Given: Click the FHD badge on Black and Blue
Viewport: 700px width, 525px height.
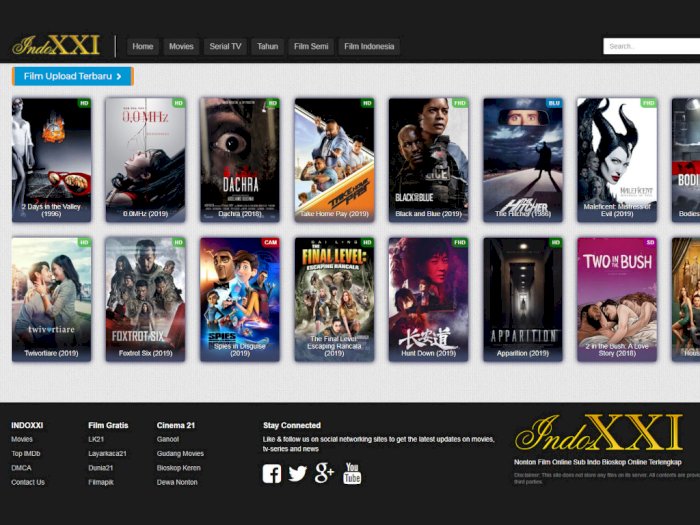Looking at the screenshot, I should (460, 103).
